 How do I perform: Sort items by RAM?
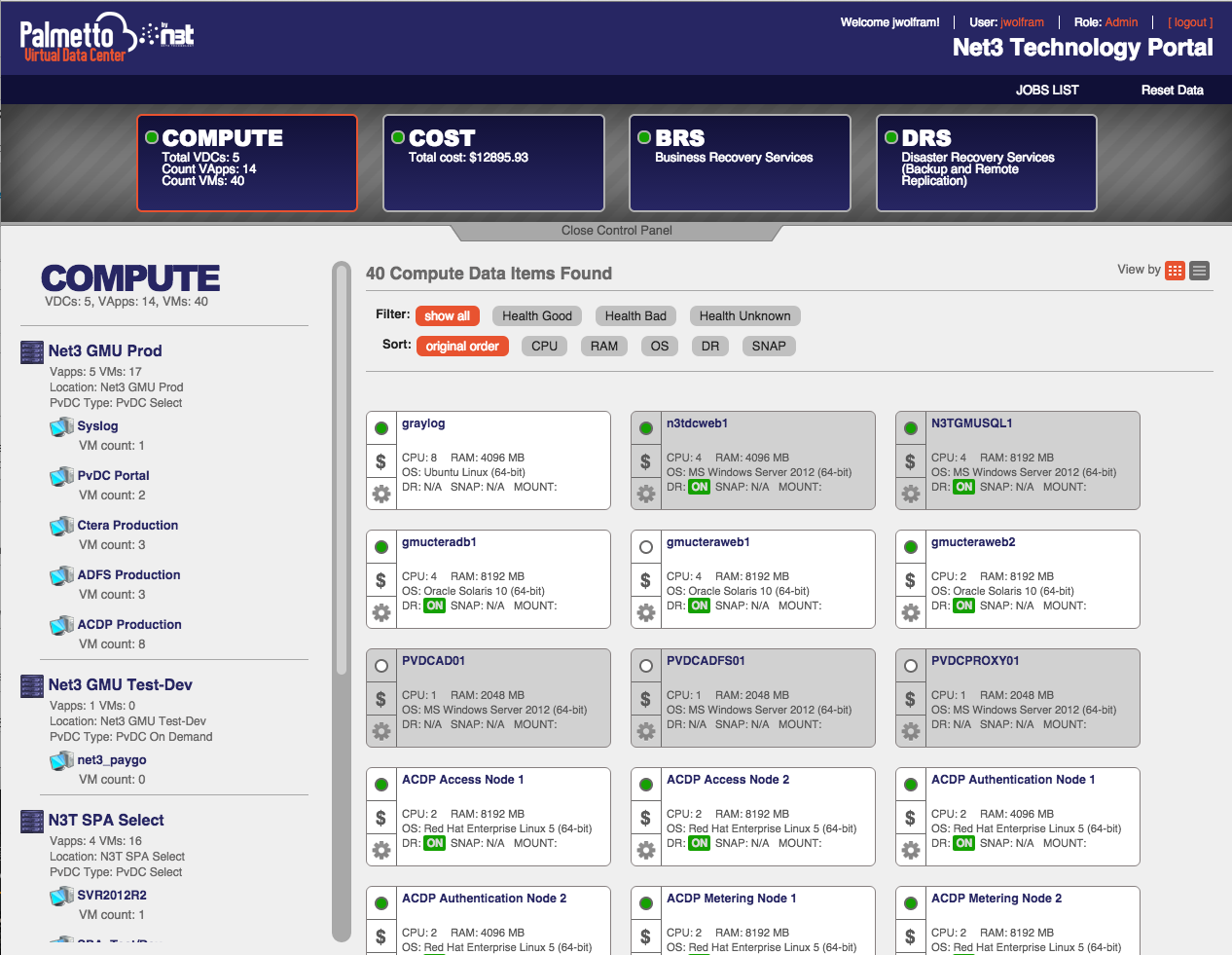coord(604,346)
